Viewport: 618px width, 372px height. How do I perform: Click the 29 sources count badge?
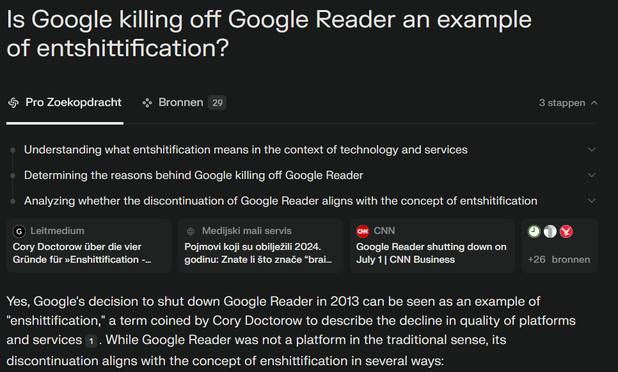[x=217, y=103]
